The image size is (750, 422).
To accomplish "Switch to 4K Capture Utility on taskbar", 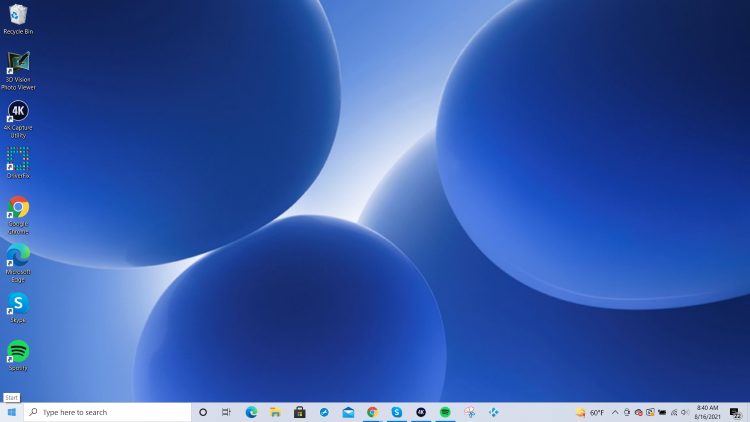I will (421, 412).
